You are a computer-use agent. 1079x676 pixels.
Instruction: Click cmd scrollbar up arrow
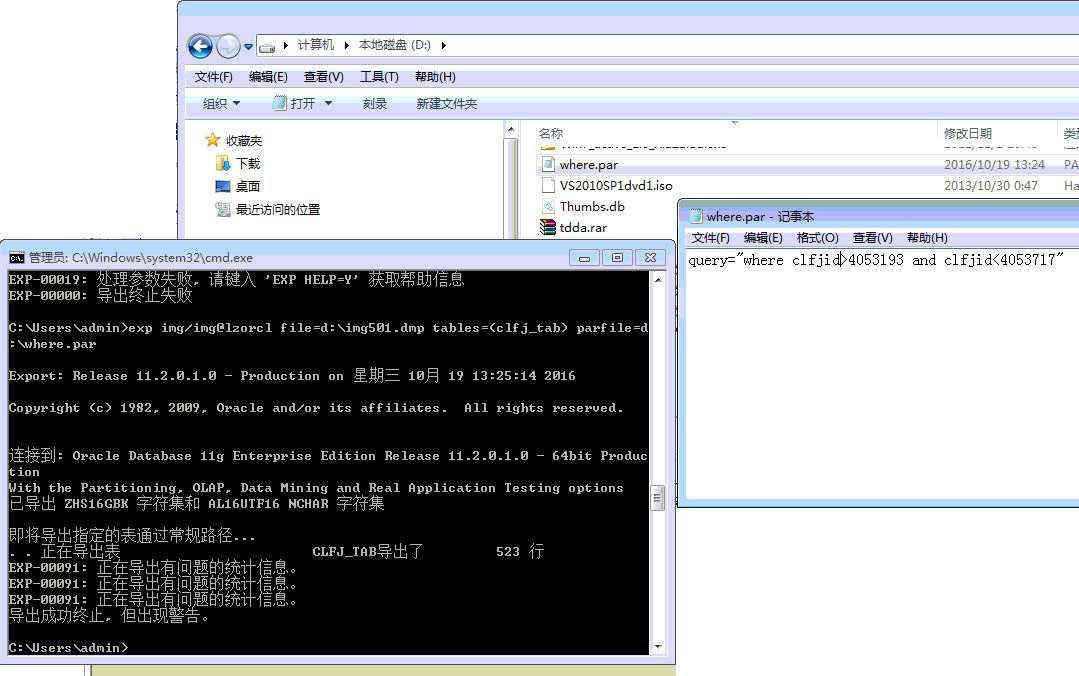(x=658, y=280)
